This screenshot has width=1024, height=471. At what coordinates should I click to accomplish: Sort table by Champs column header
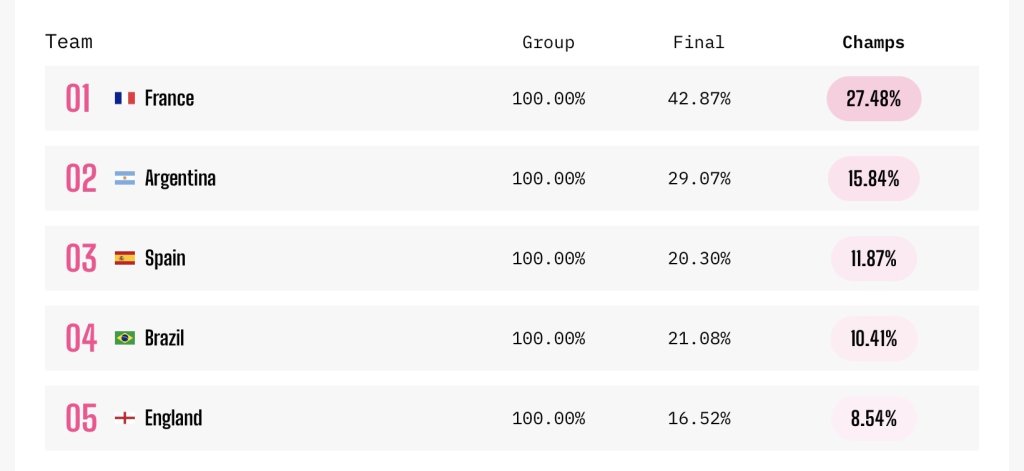coord(873,42)
